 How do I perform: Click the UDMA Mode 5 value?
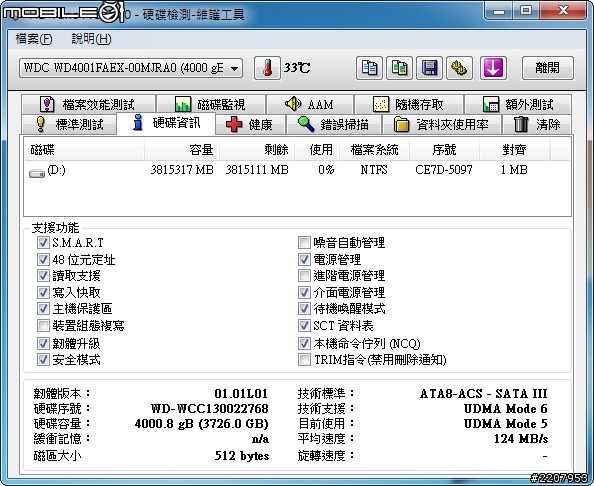click(506, 423)
